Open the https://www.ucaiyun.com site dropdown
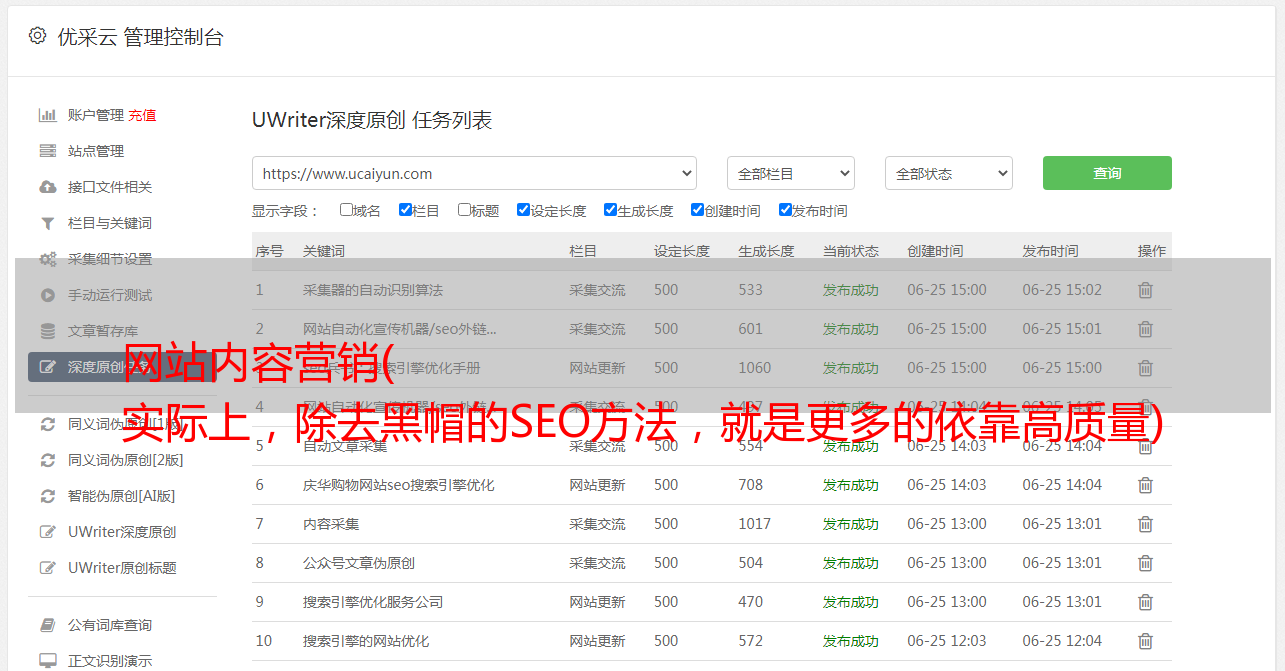Image resolution: width=1285 pixels, height=671 pixels. [474, 173]
